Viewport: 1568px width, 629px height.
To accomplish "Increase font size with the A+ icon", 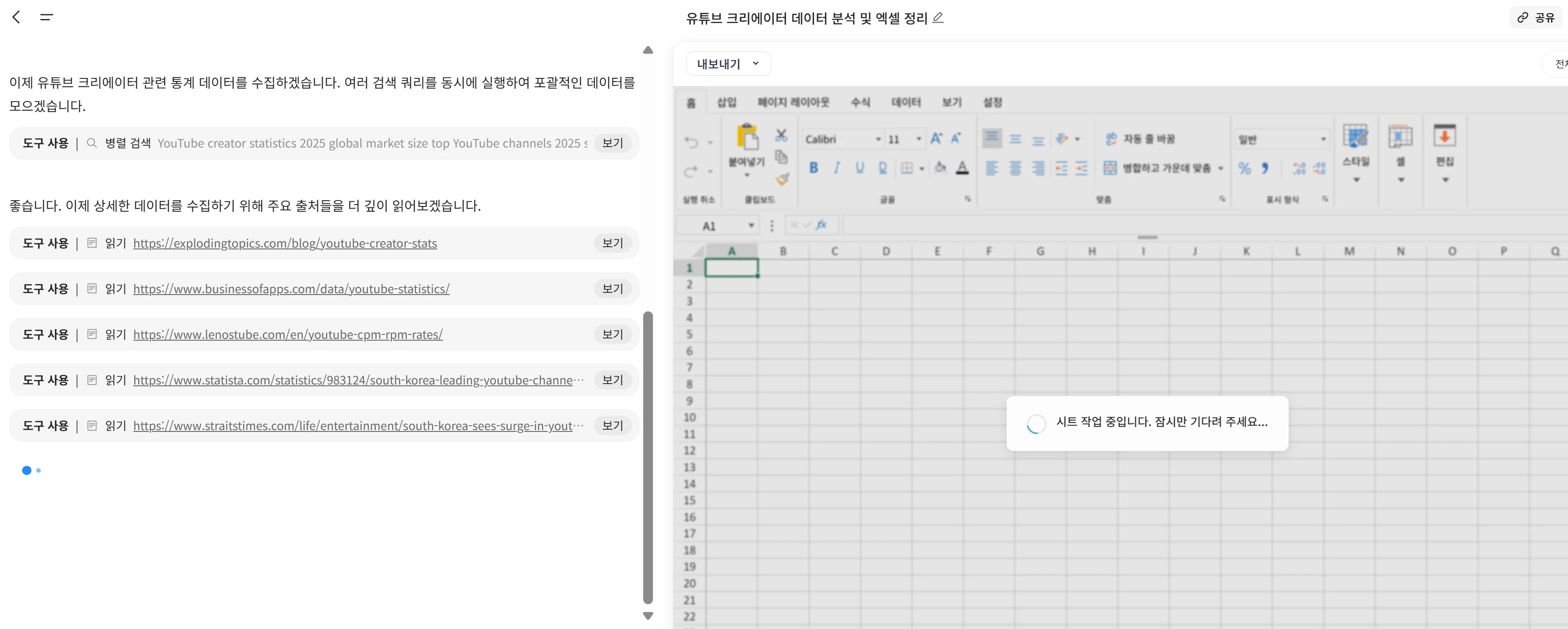I will [935, 138].
